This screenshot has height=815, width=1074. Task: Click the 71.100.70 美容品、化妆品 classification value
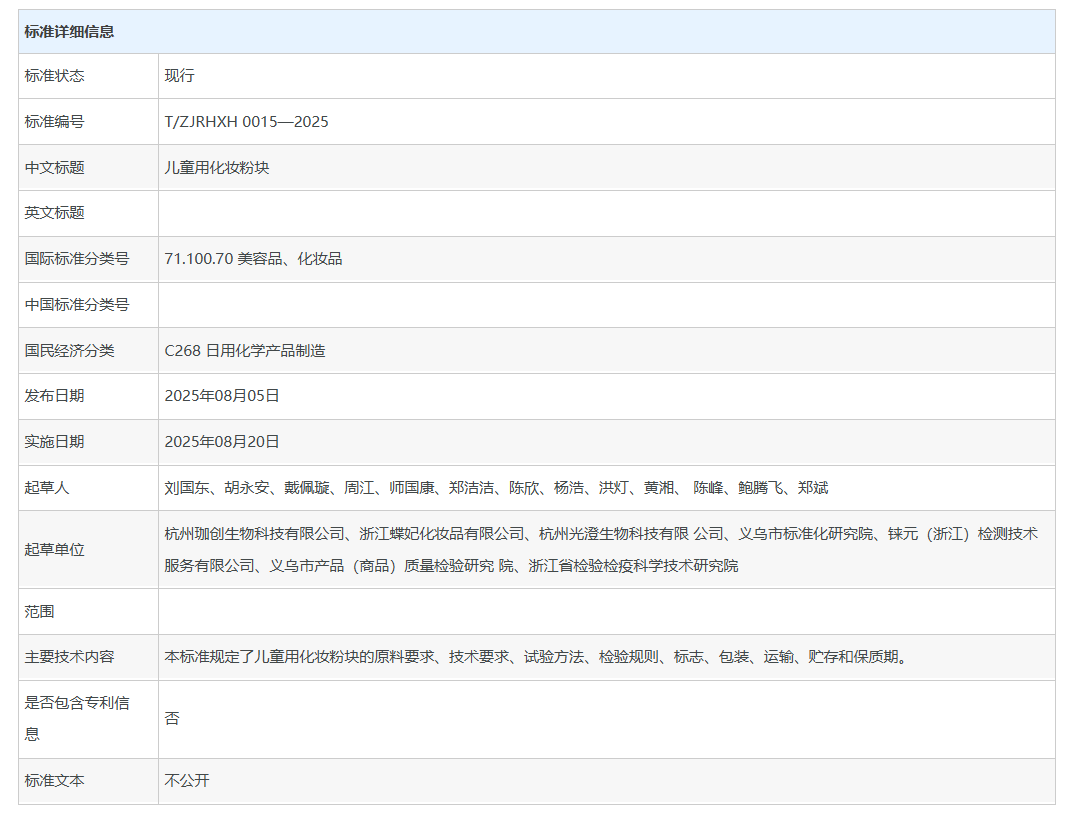coord(253,259)
